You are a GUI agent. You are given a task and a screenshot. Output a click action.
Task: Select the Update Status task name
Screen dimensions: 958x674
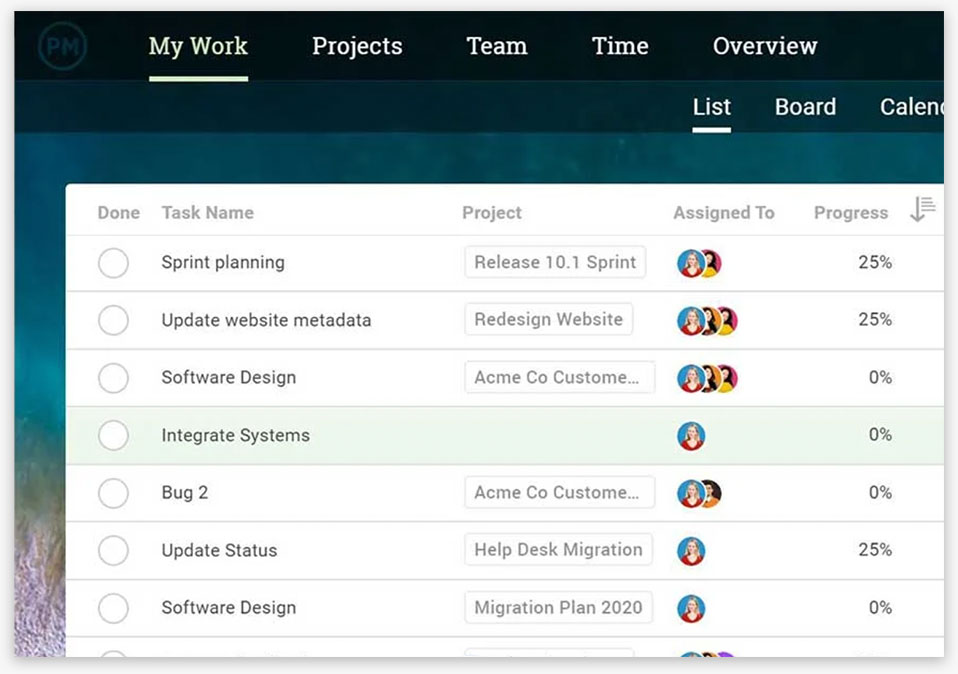219,550
